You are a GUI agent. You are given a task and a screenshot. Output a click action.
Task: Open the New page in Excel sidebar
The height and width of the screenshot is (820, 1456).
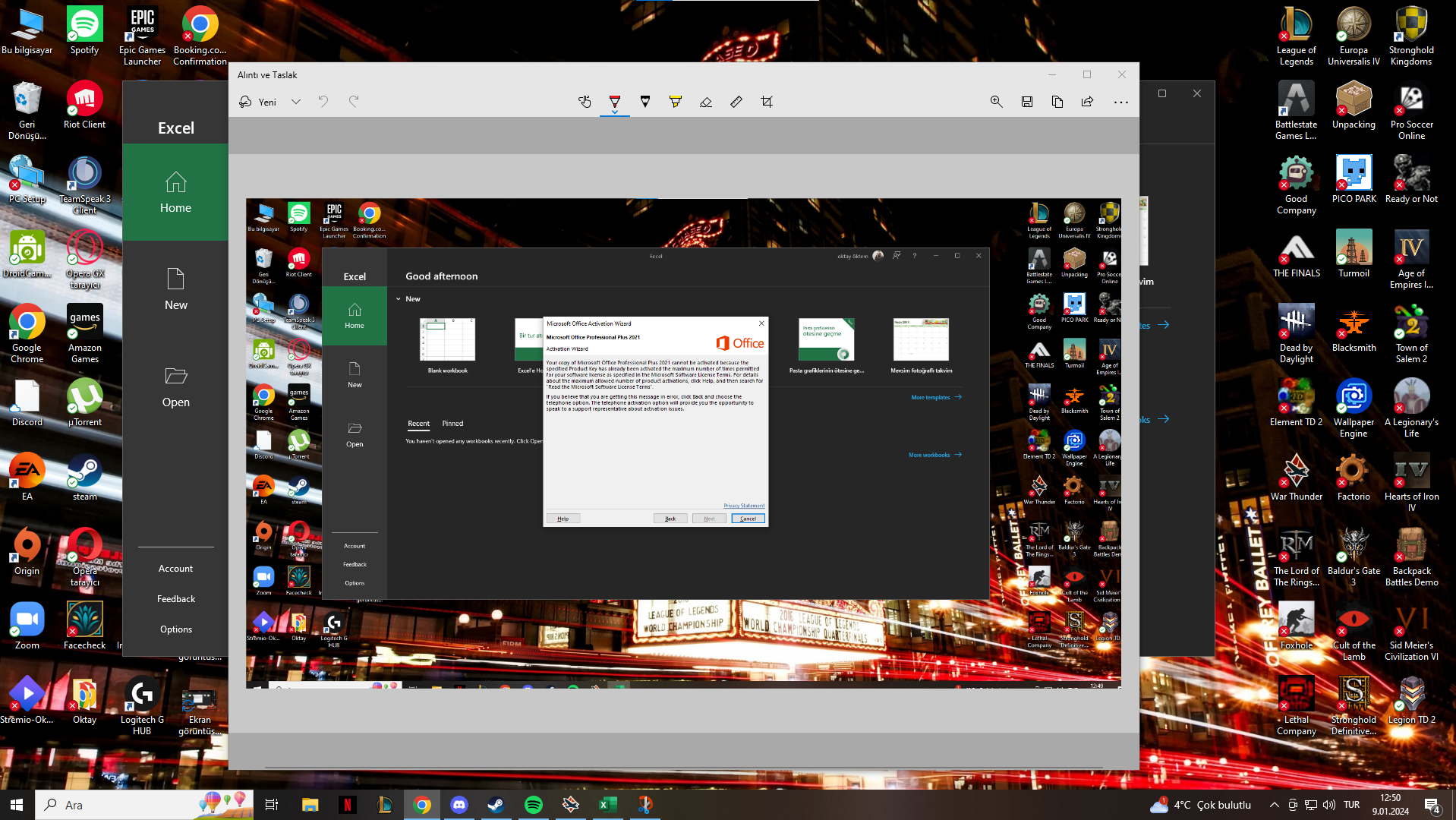tap(175, 289)
